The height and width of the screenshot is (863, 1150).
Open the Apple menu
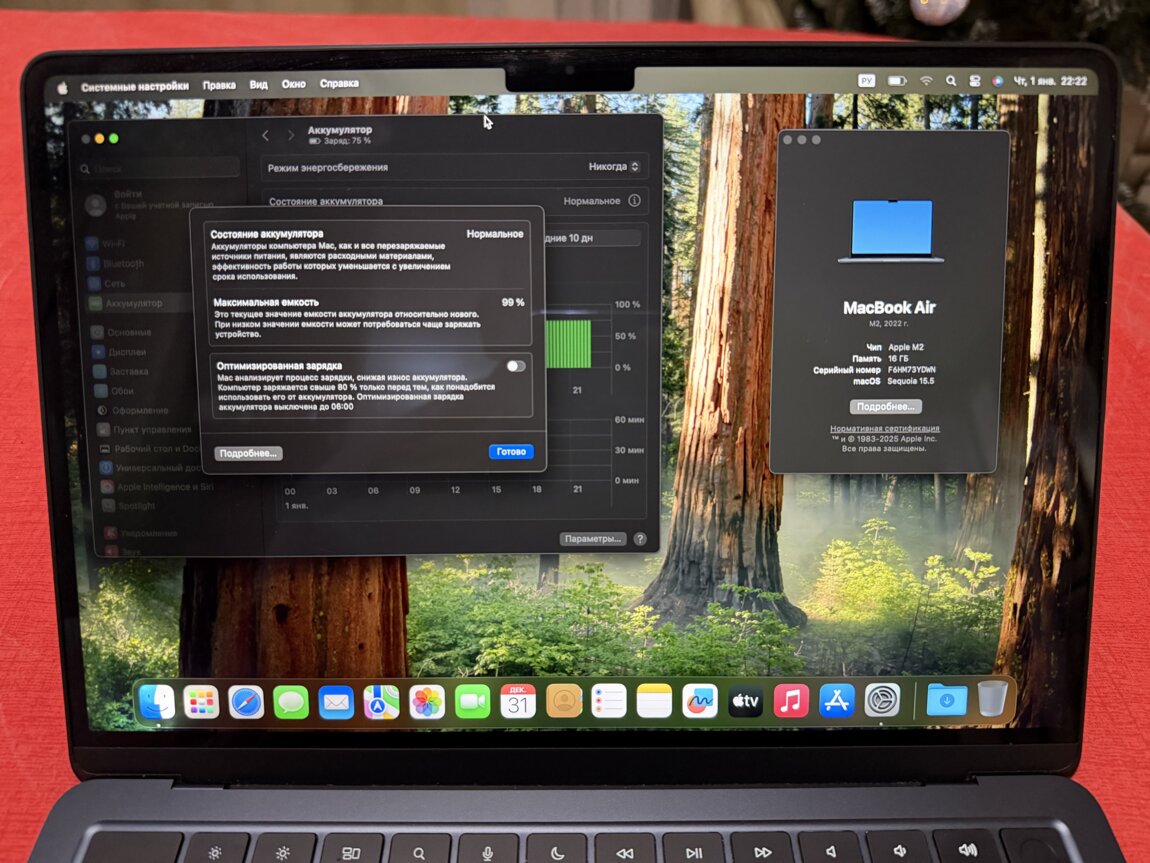click(x=62, y=87)
